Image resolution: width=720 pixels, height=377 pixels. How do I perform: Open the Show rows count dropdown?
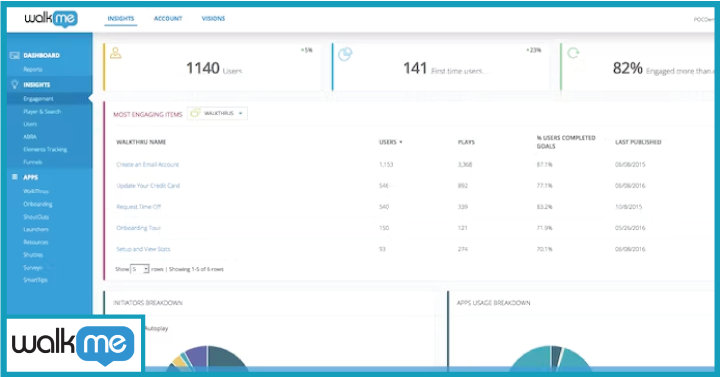pyautogui.click(x=140, y=269)
